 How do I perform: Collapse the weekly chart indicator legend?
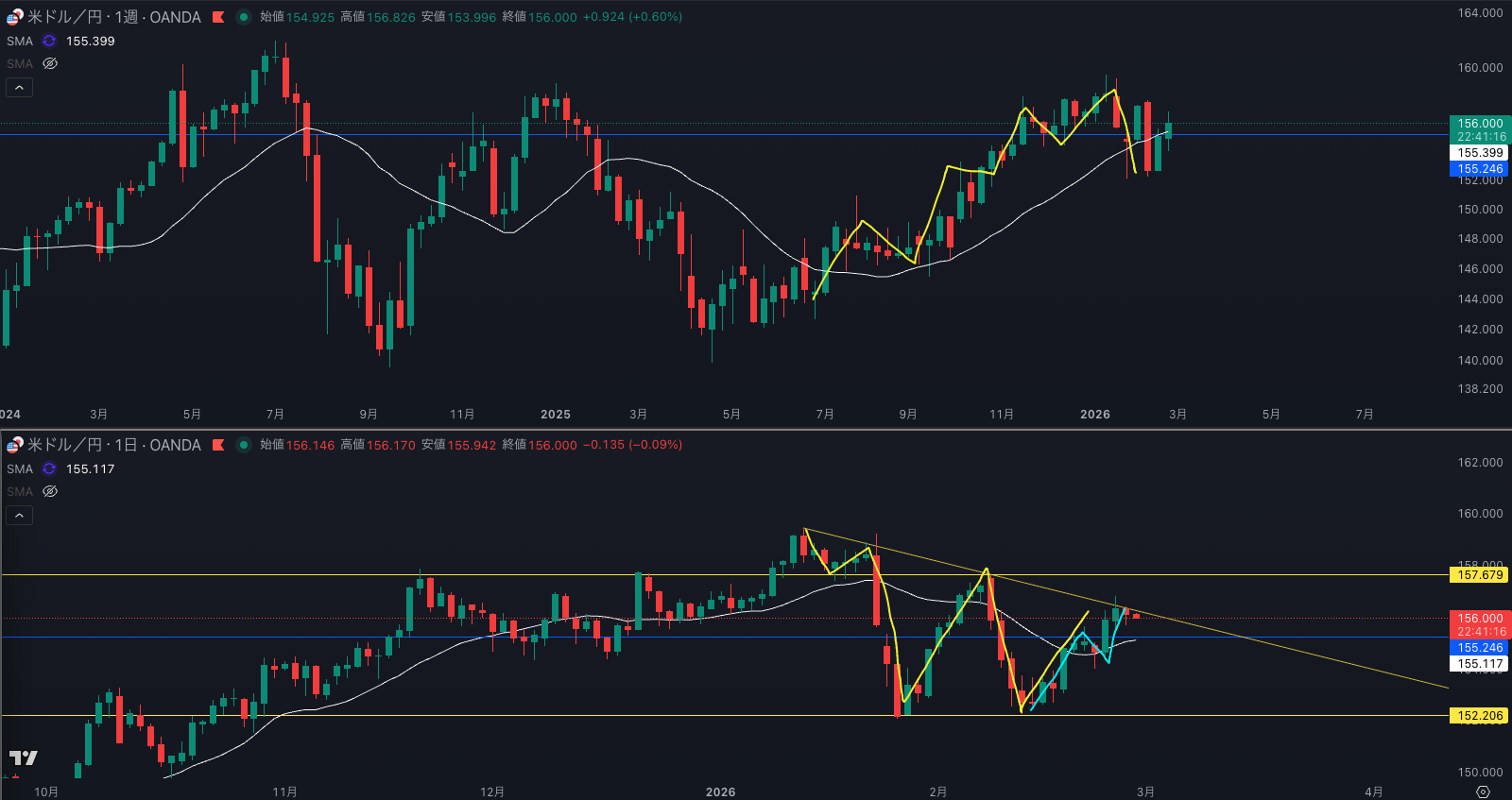click(x=19, y=88)
